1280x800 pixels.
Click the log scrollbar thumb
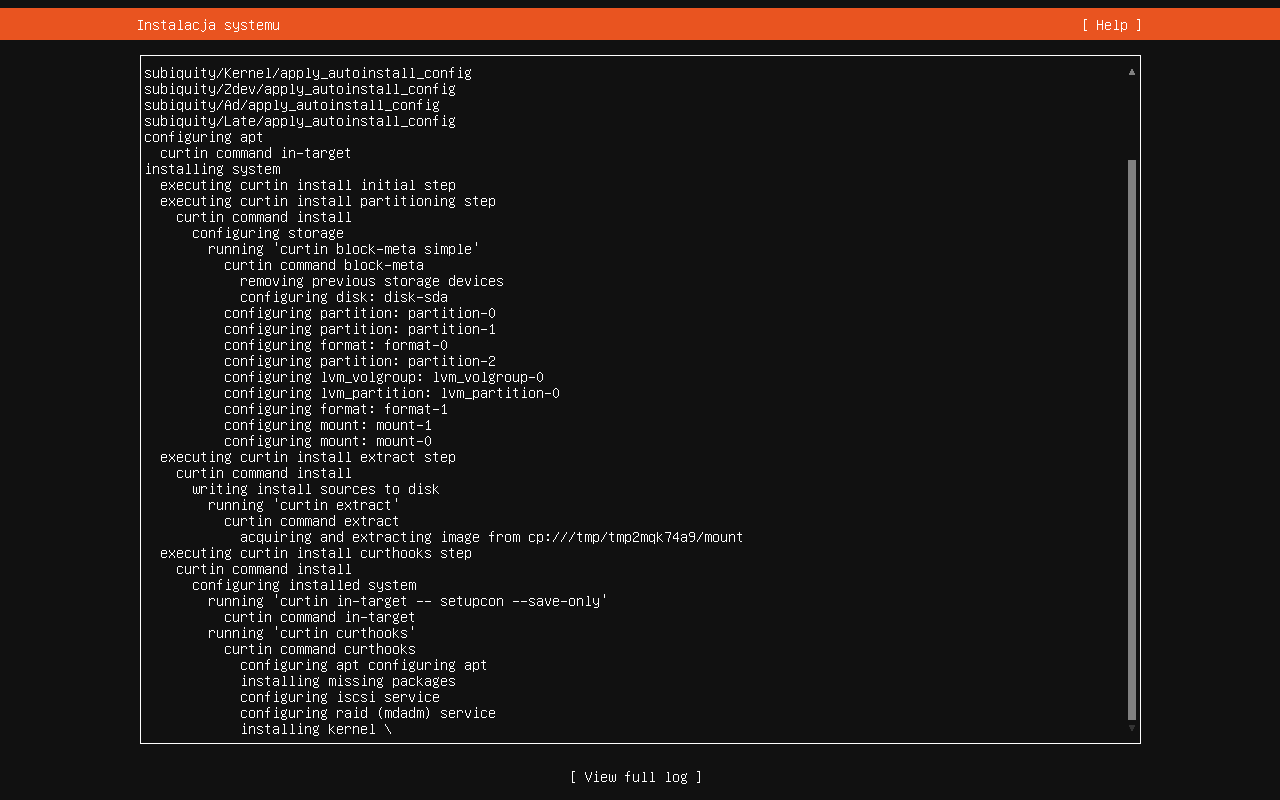pyautogui.click(x=1132, y=440)
